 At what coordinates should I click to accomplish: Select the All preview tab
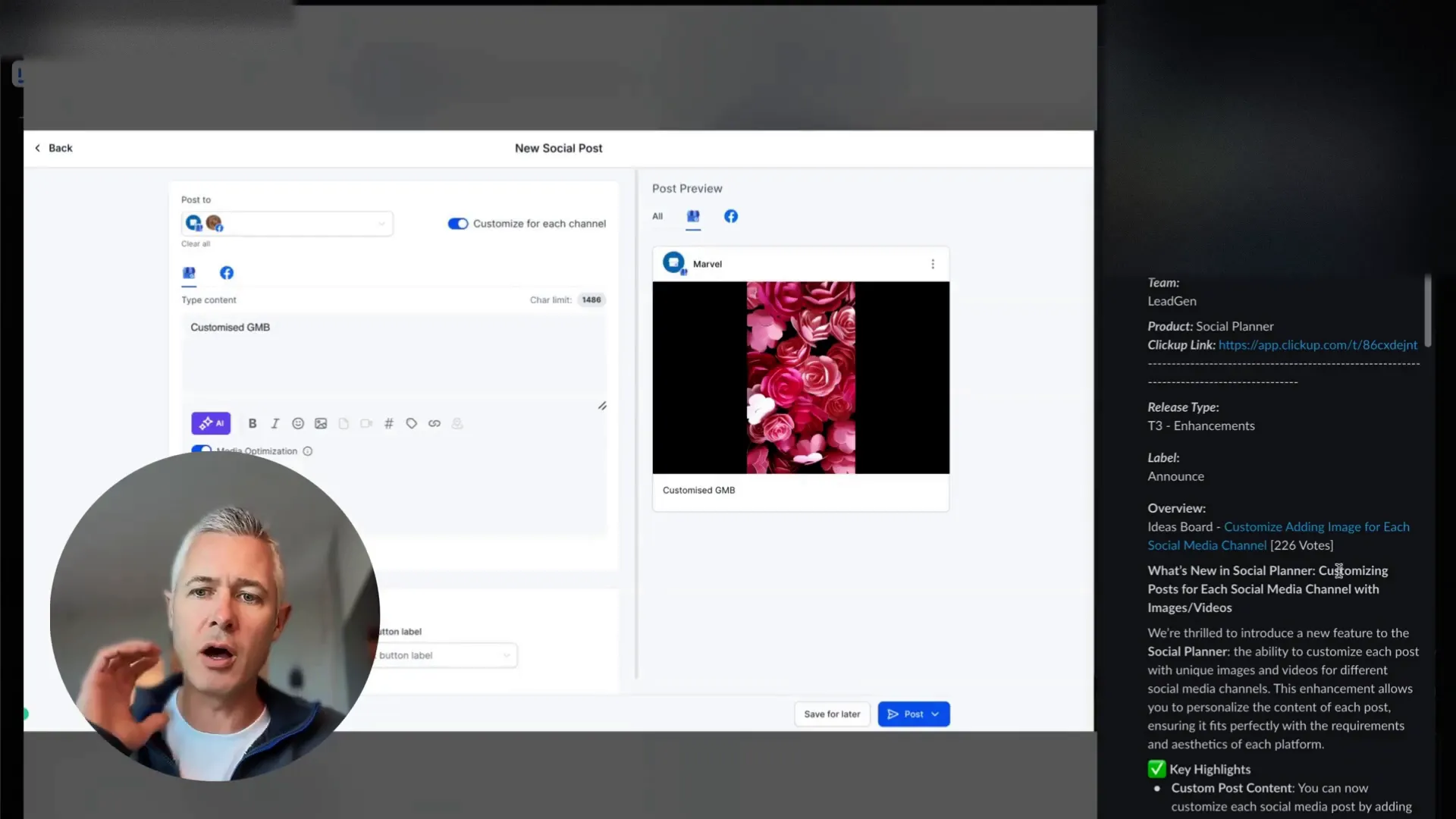657,217
